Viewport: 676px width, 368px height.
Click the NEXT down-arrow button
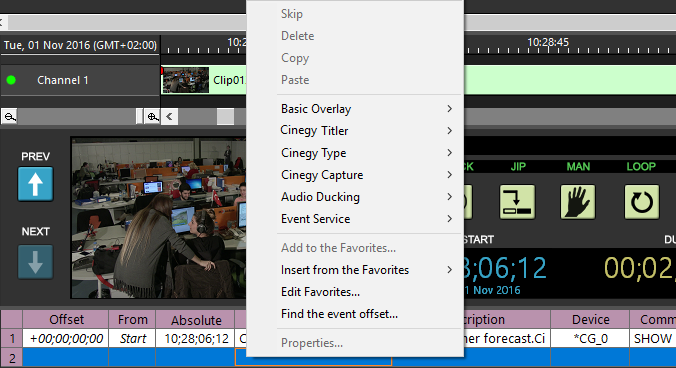coord(35,262)
